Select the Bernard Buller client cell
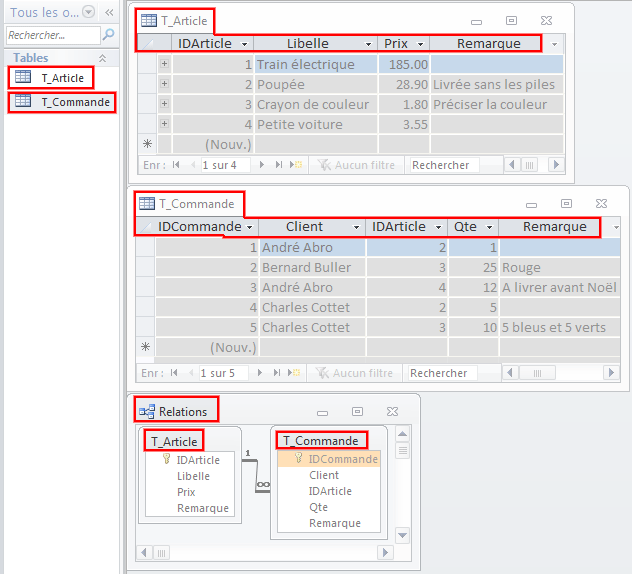The width and height of the screenshot is (632, 574). coord(312,268)
